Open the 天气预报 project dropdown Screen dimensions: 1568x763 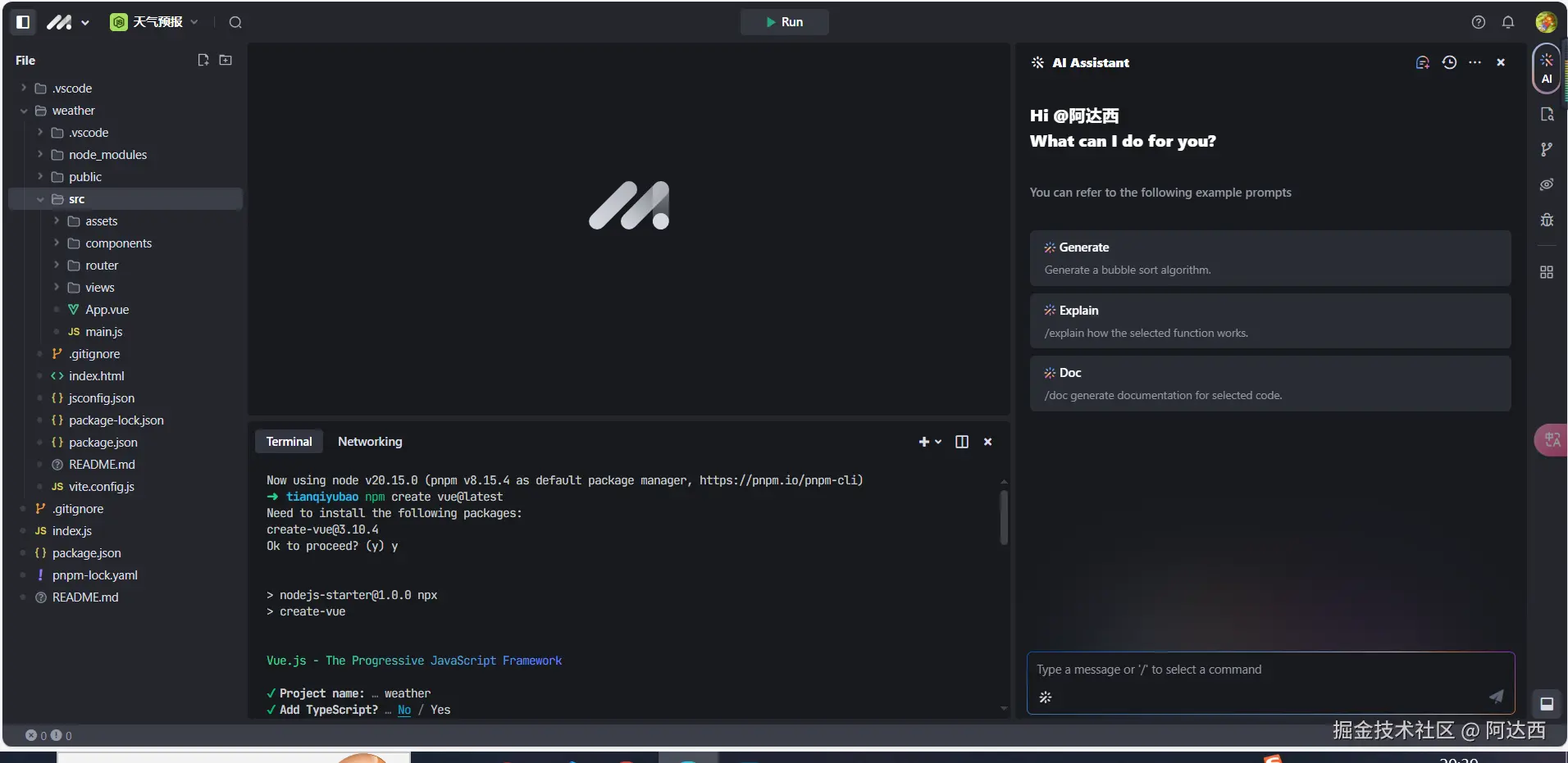pyautogui.click(x=154, y=22)
